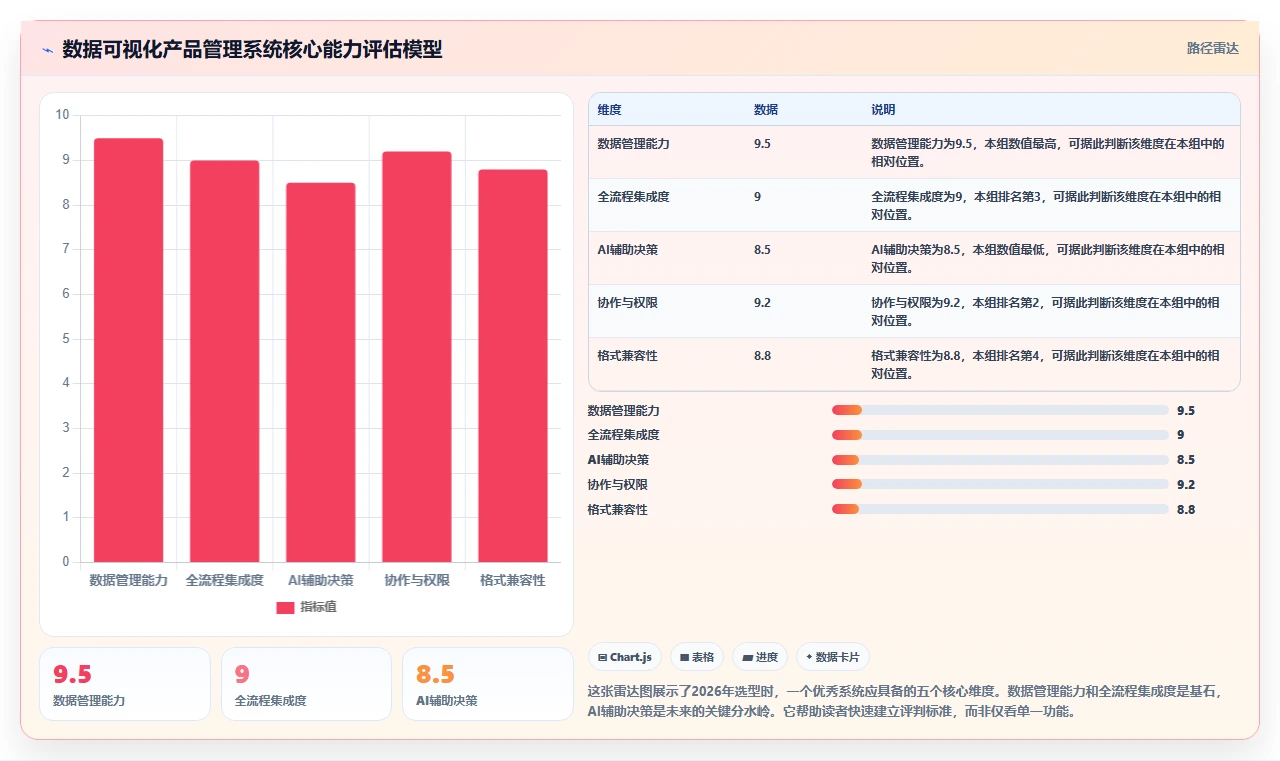Click the Chart.js tag button
The height and width of the screenshot is (761, 1280).
[625, 657]
